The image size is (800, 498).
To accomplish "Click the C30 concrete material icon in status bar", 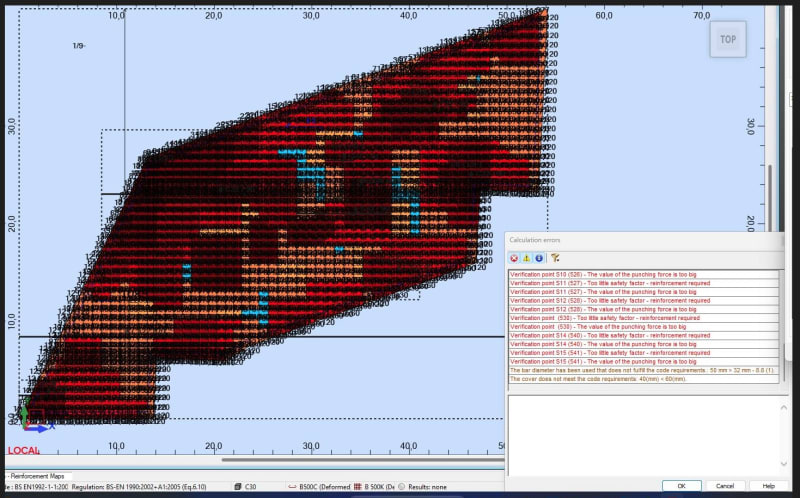I will click(x=238, y=487).
